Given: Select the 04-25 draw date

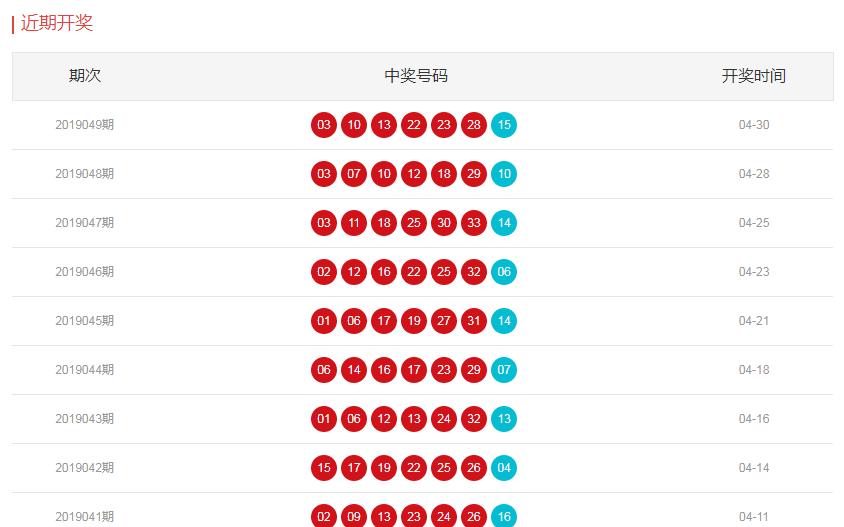Looking at the screenshot, I should (754, 223).
